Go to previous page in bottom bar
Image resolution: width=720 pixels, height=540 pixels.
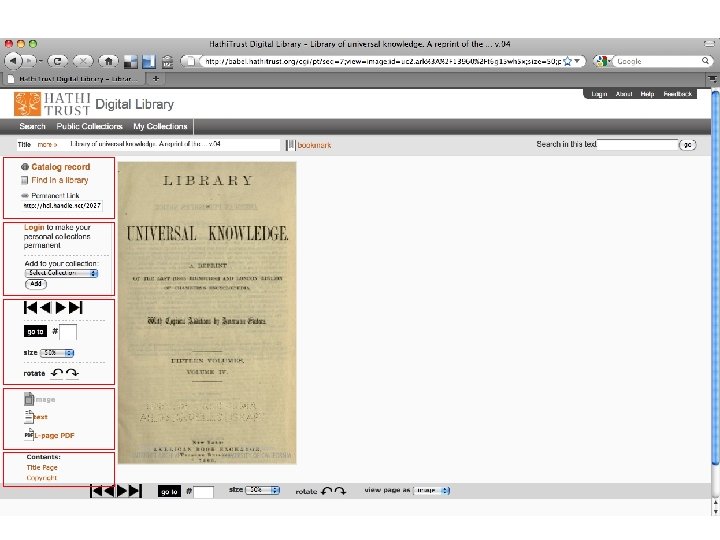click(109, 491)
